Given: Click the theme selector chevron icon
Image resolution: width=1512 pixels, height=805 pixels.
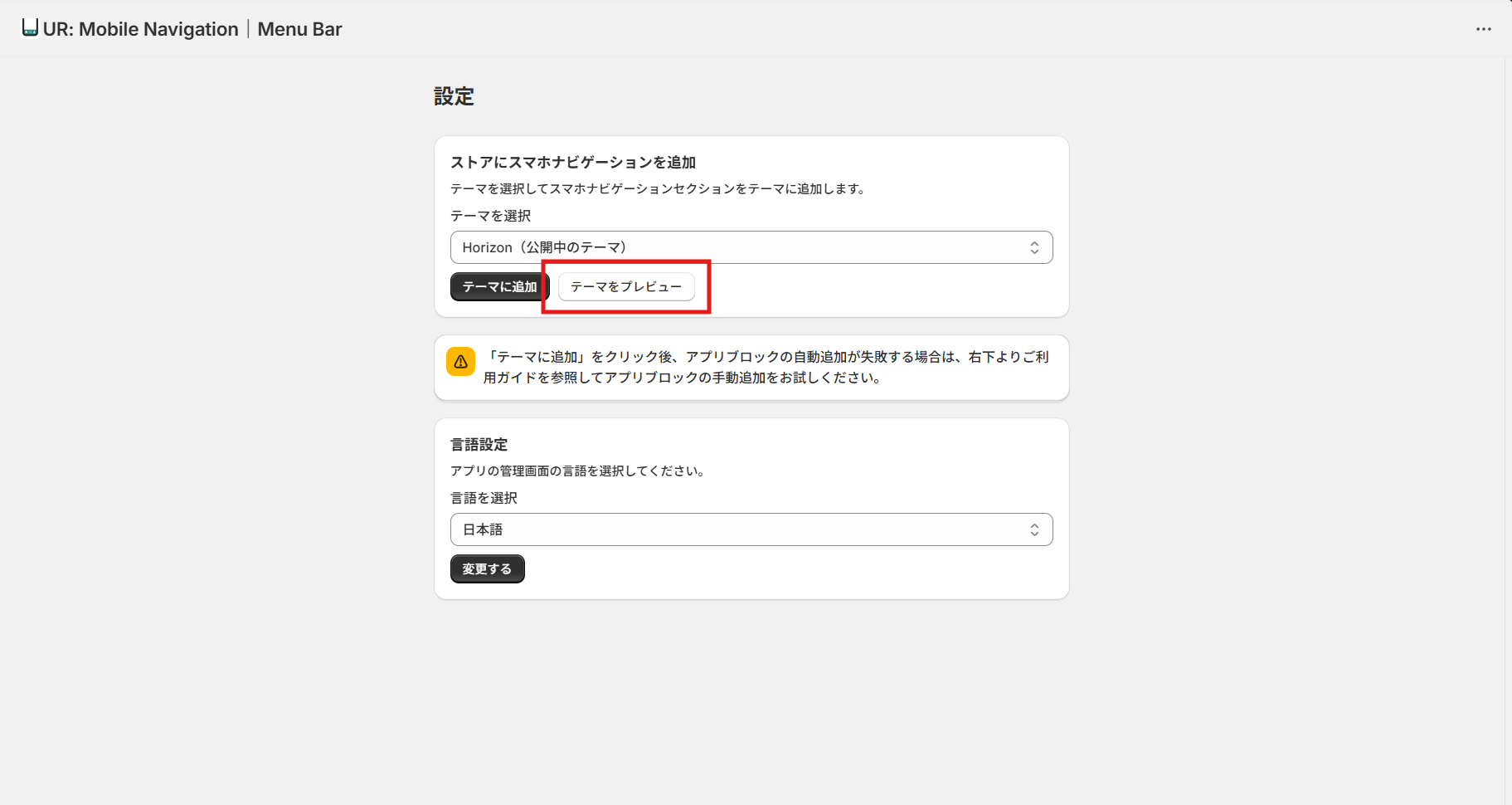Looking at the screenshot, I should [x=1034, y=246].
